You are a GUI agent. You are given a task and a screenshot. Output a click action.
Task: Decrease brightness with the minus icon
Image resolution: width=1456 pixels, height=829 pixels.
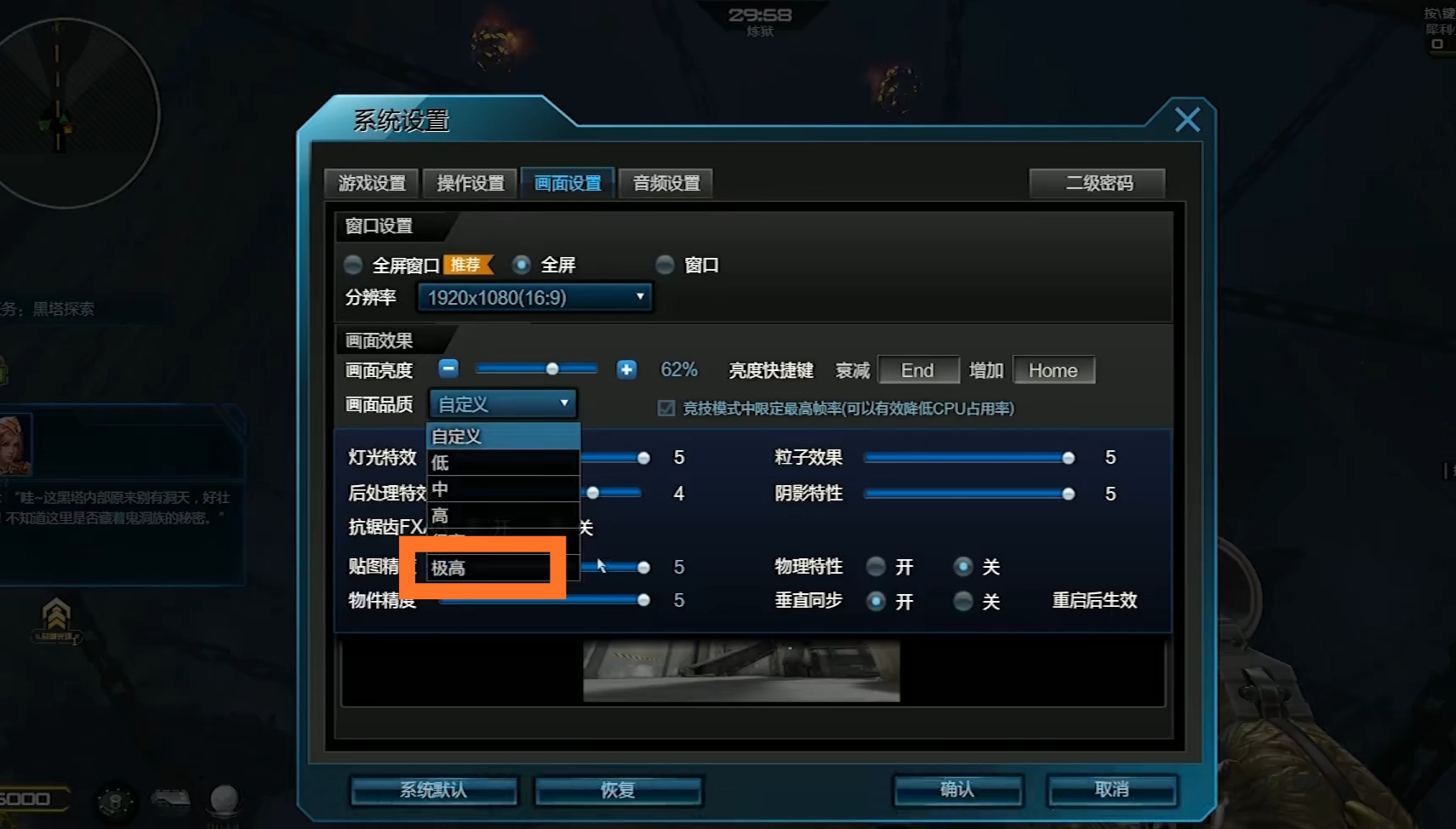(x=448, y=369)
